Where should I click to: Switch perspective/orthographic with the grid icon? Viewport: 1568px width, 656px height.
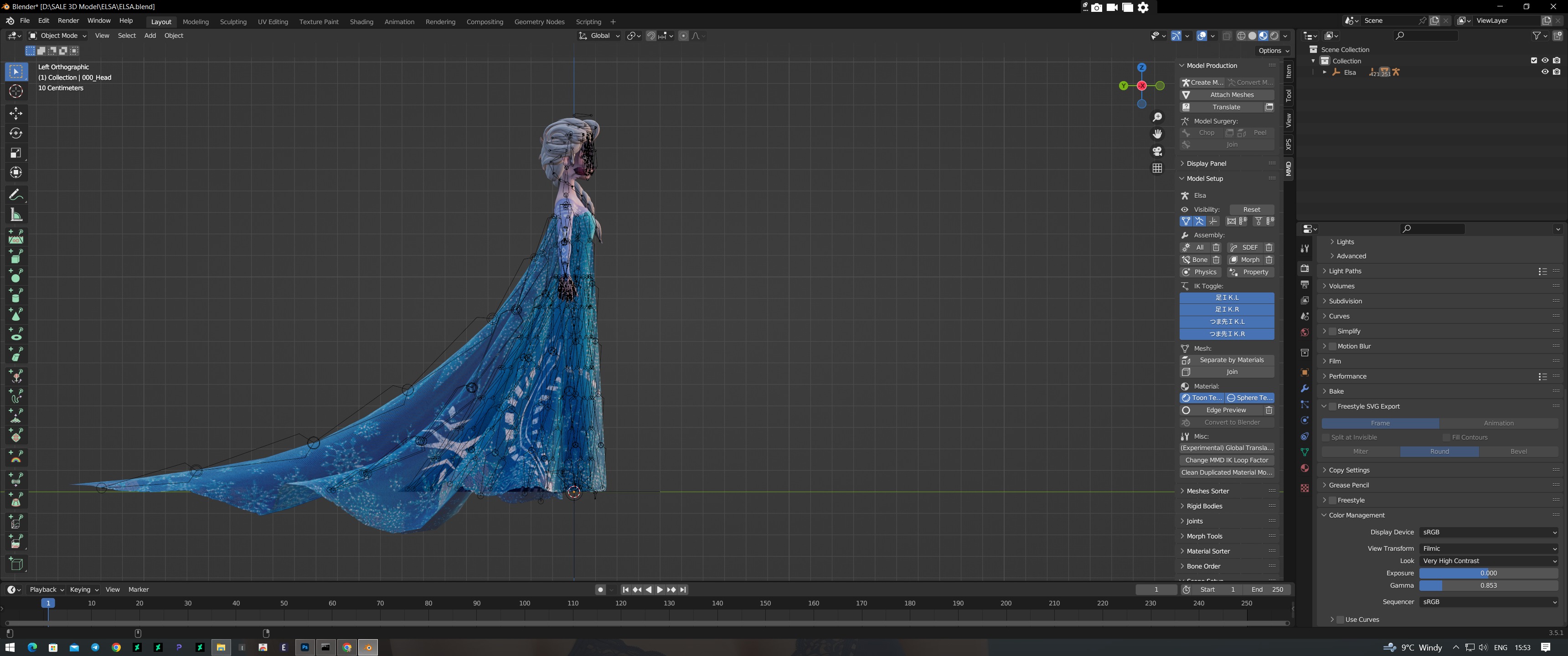(x=1157, y=168)
